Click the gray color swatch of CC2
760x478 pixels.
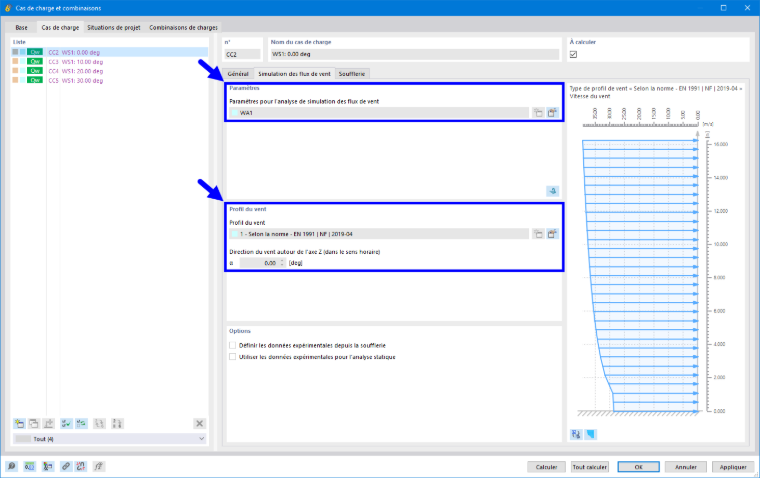[16, 52]
